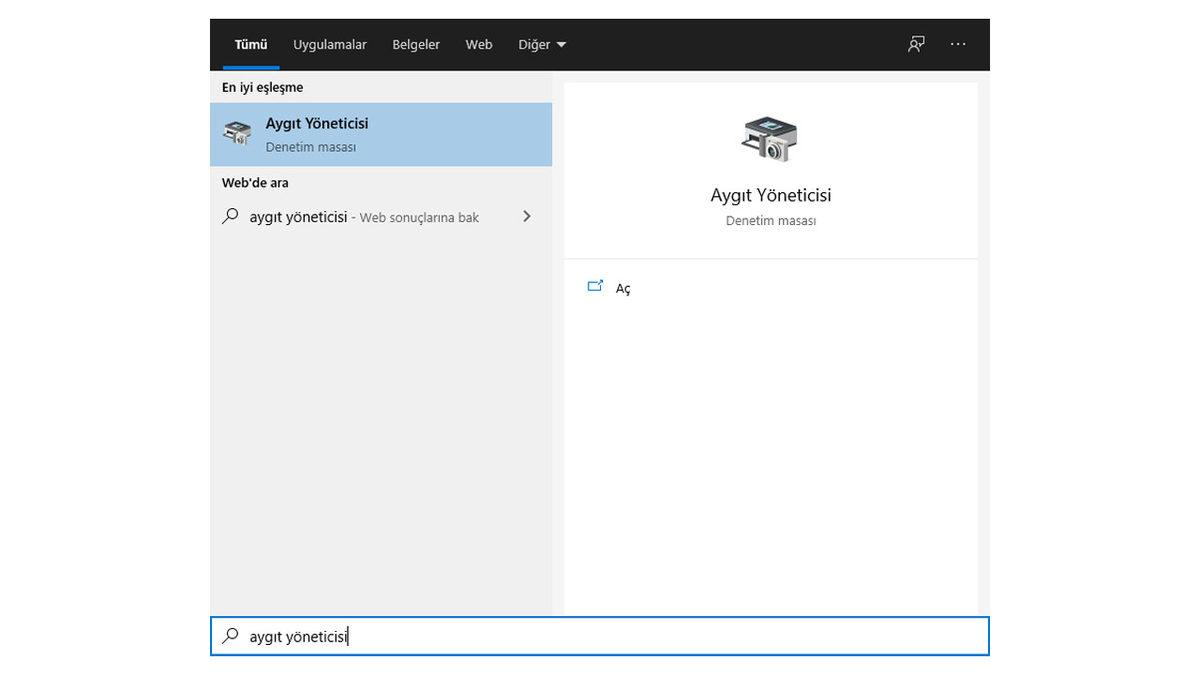Screen dimensions: 1200x675
Task: Click the small printer icon in the highlighted result
Action: coord(237,132)
